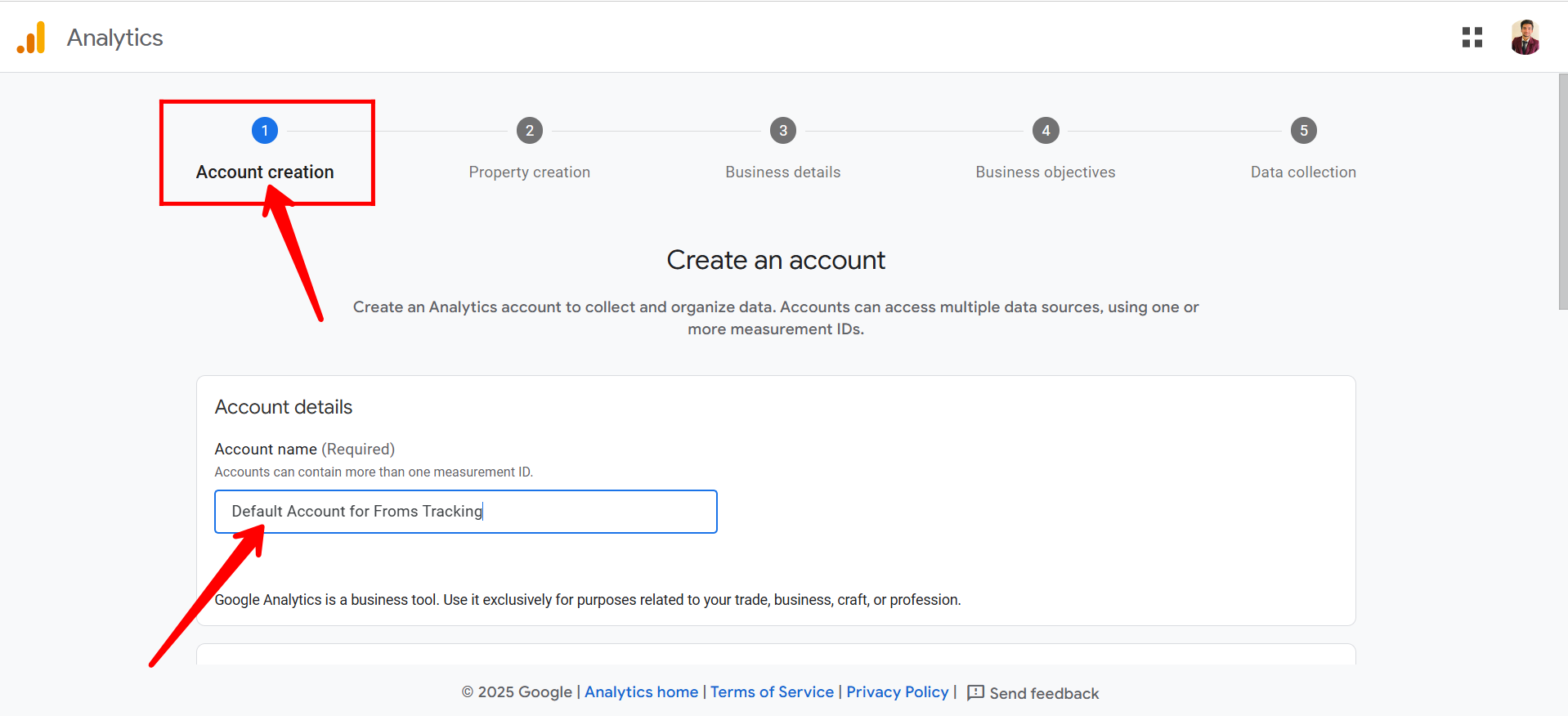The height and width of the screenshot is (716, 1568).
Task: Open the Privacy Policy link
Action: (x=898, y=692)
